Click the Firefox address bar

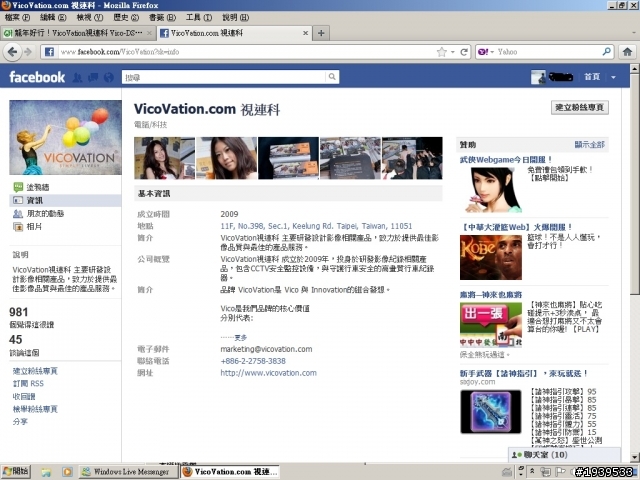(245, 52)
